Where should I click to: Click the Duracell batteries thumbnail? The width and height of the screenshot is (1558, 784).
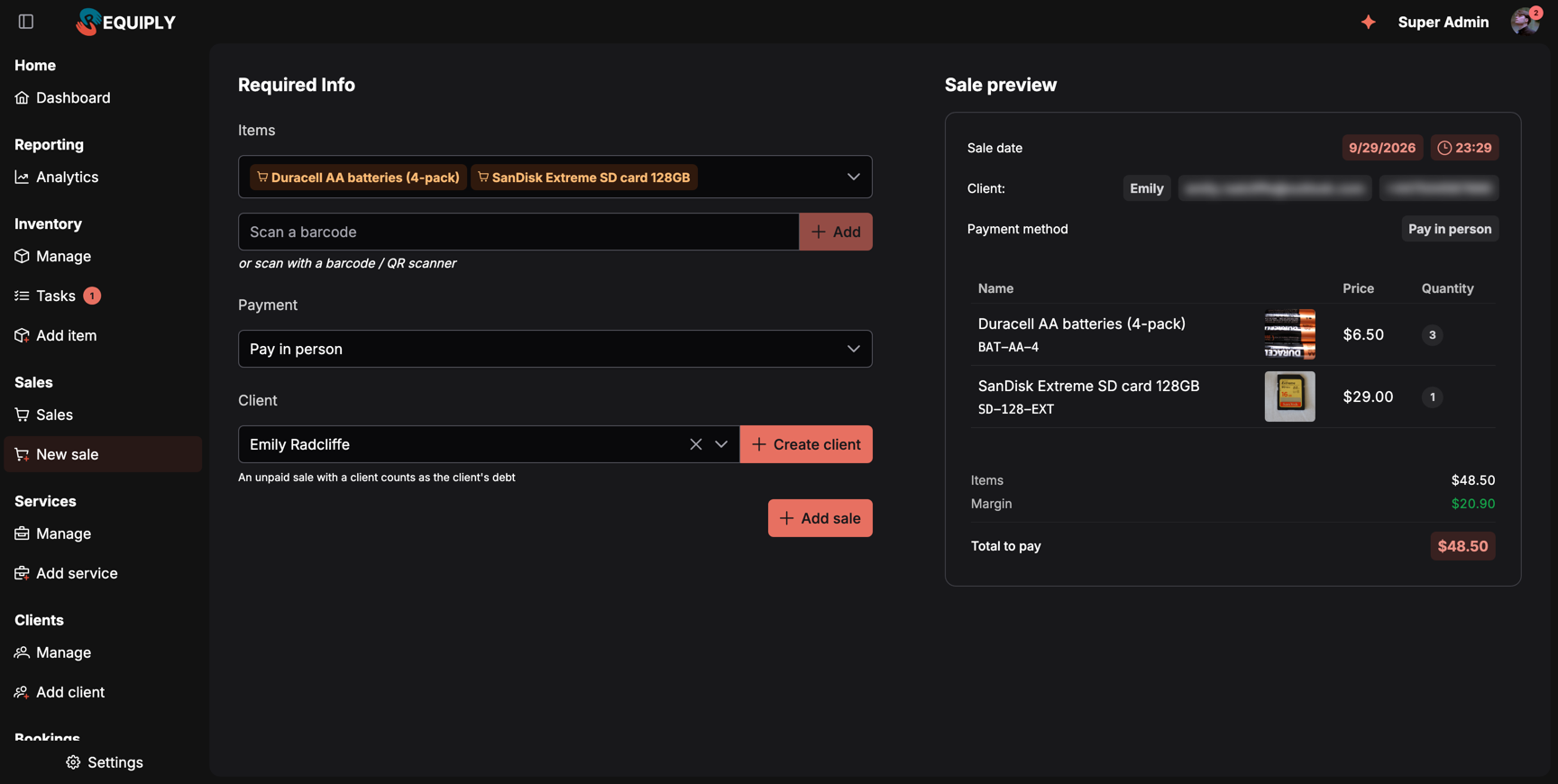click(x=1289, y=334)
